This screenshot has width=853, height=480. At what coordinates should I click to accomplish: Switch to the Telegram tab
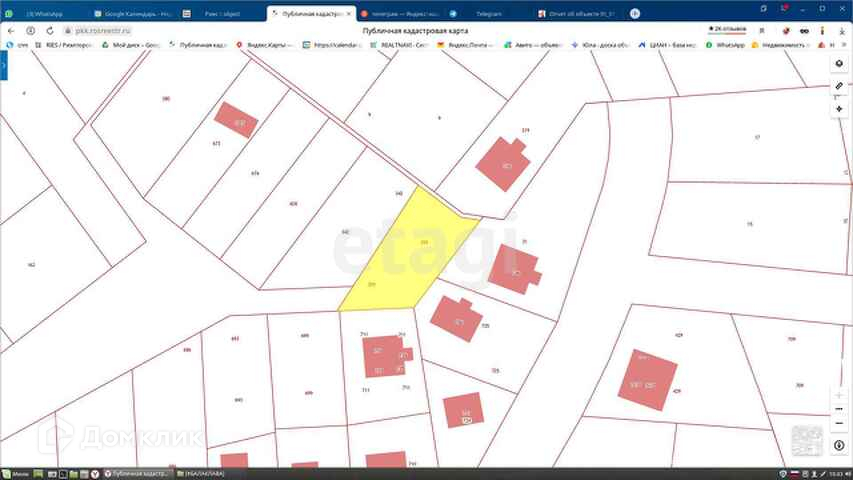coord(489,14)
